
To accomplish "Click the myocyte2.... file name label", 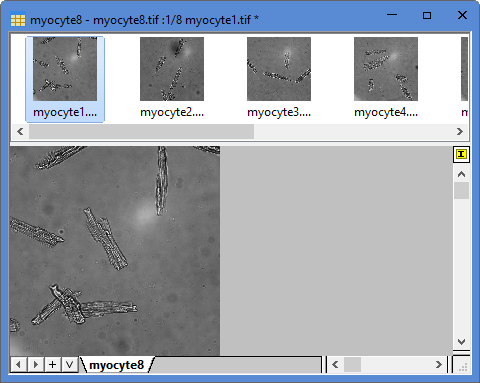I will [x=172, y=112].
